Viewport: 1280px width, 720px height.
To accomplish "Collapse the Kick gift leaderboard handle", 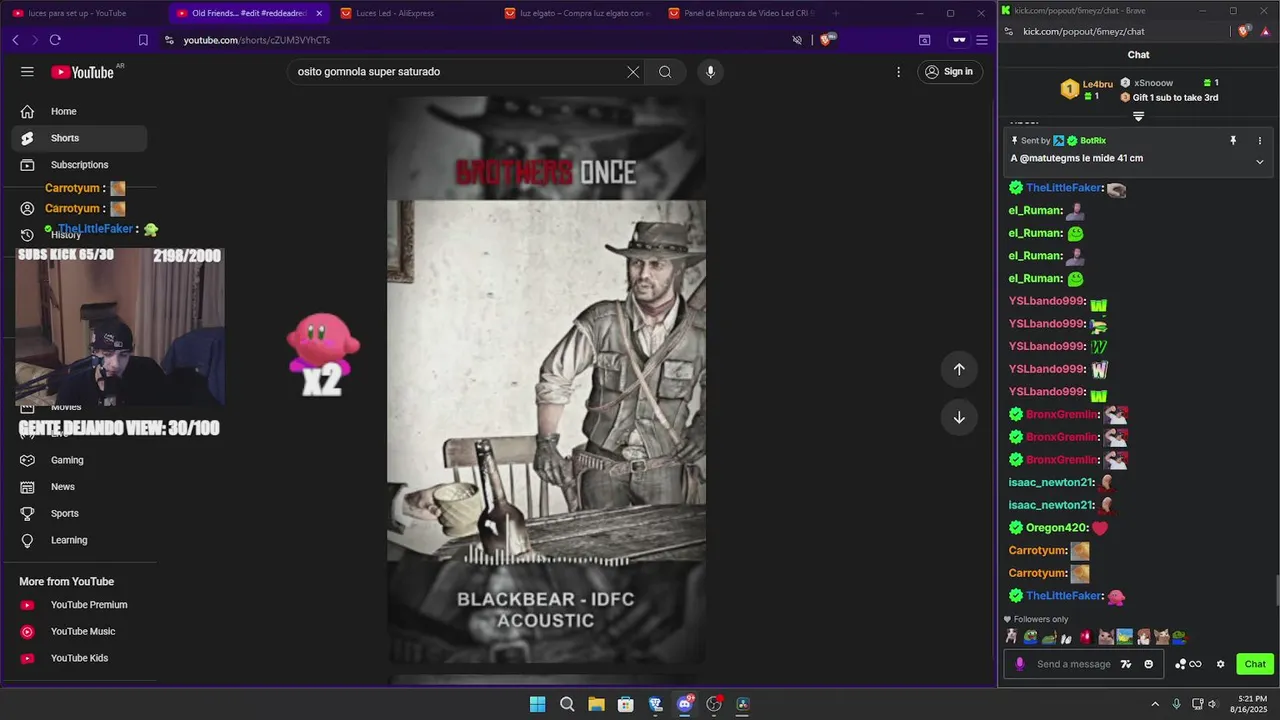I will pyautogui.click(x=1138, y=116).
